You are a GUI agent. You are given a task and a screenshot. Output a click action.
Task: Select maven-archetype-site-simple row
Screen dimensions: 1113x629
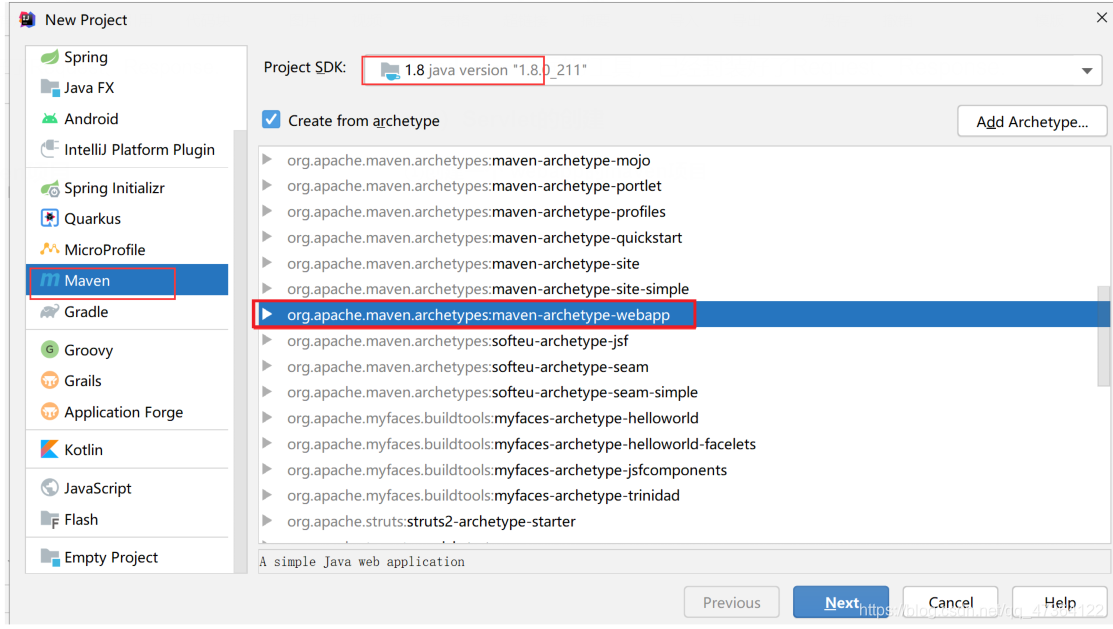[678, 289]
